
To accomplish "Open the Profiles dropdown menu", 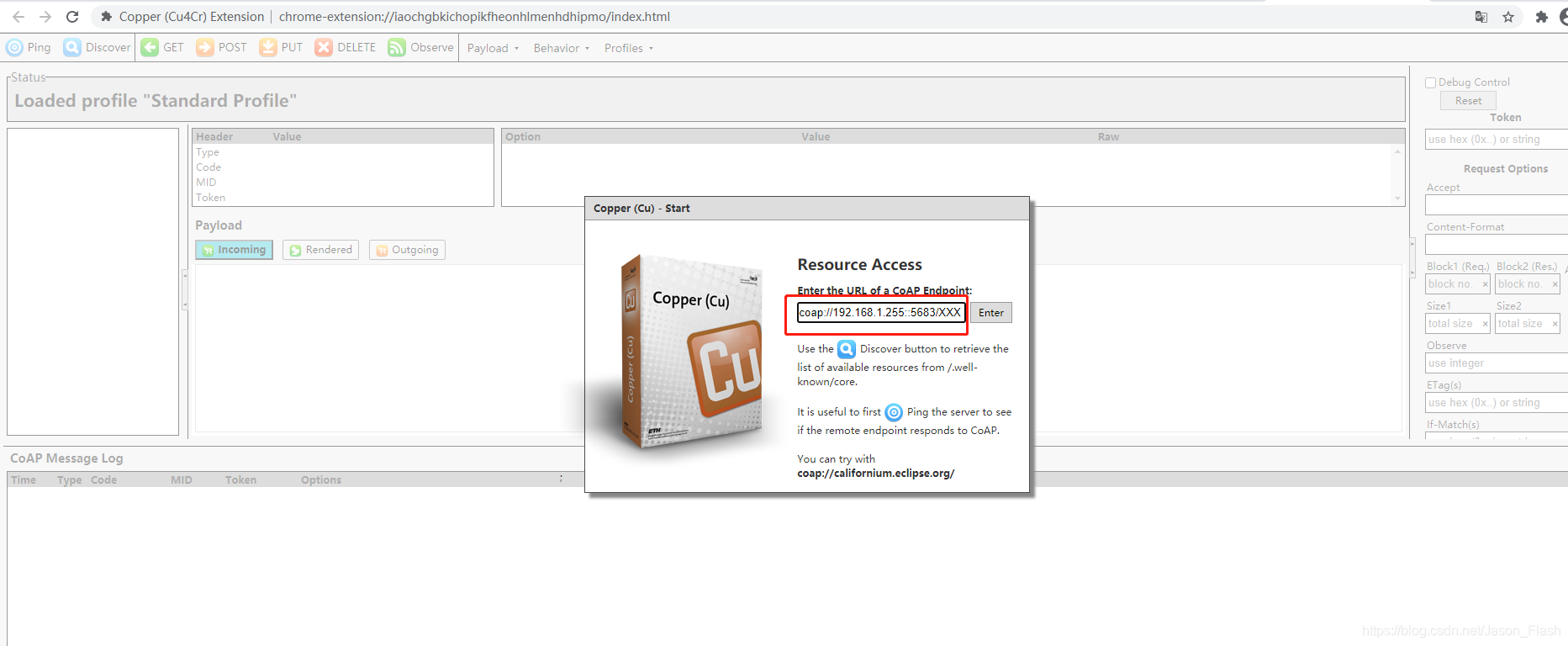I will [x=629, y=48].
